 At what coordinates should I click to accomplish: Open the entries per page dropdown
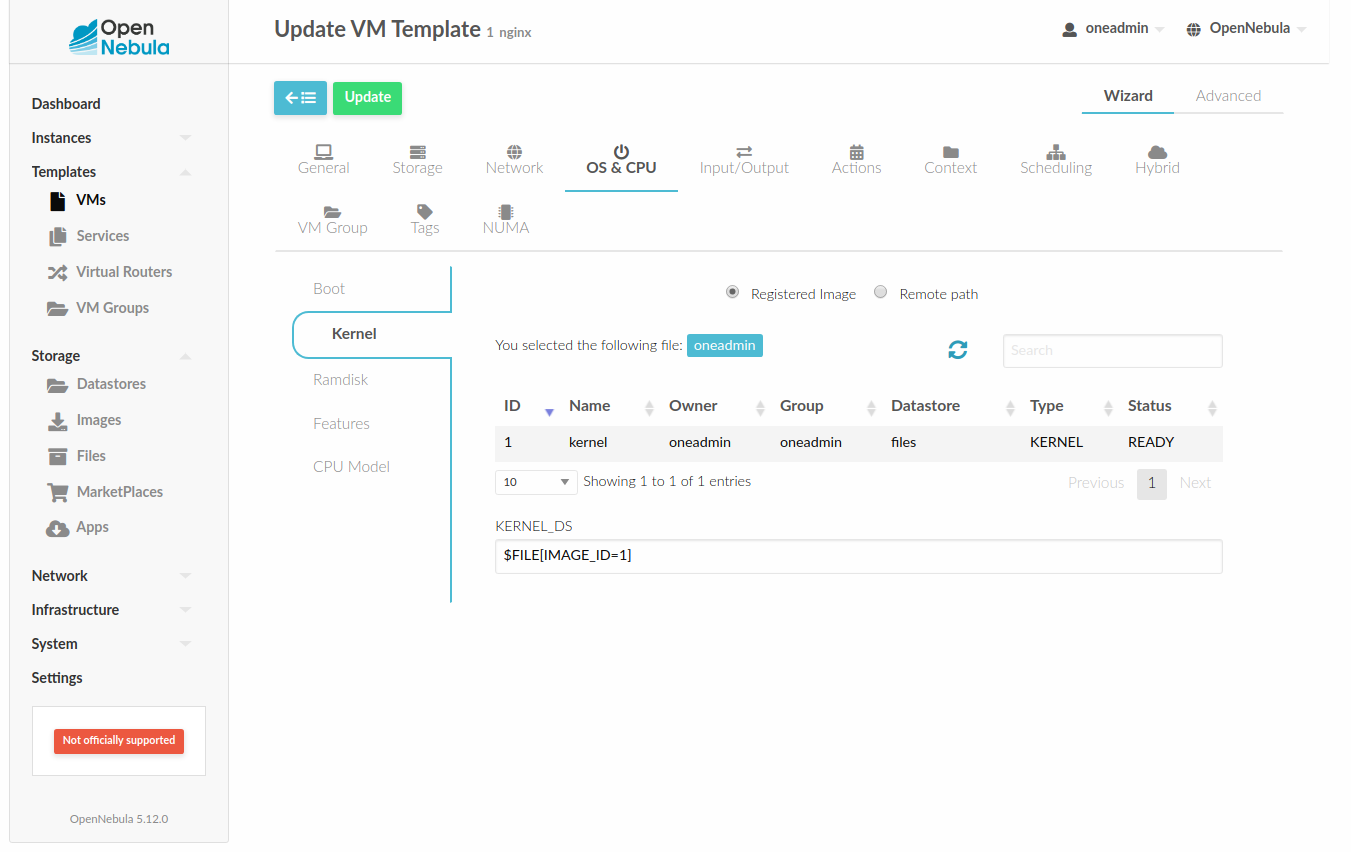(536, 482)
